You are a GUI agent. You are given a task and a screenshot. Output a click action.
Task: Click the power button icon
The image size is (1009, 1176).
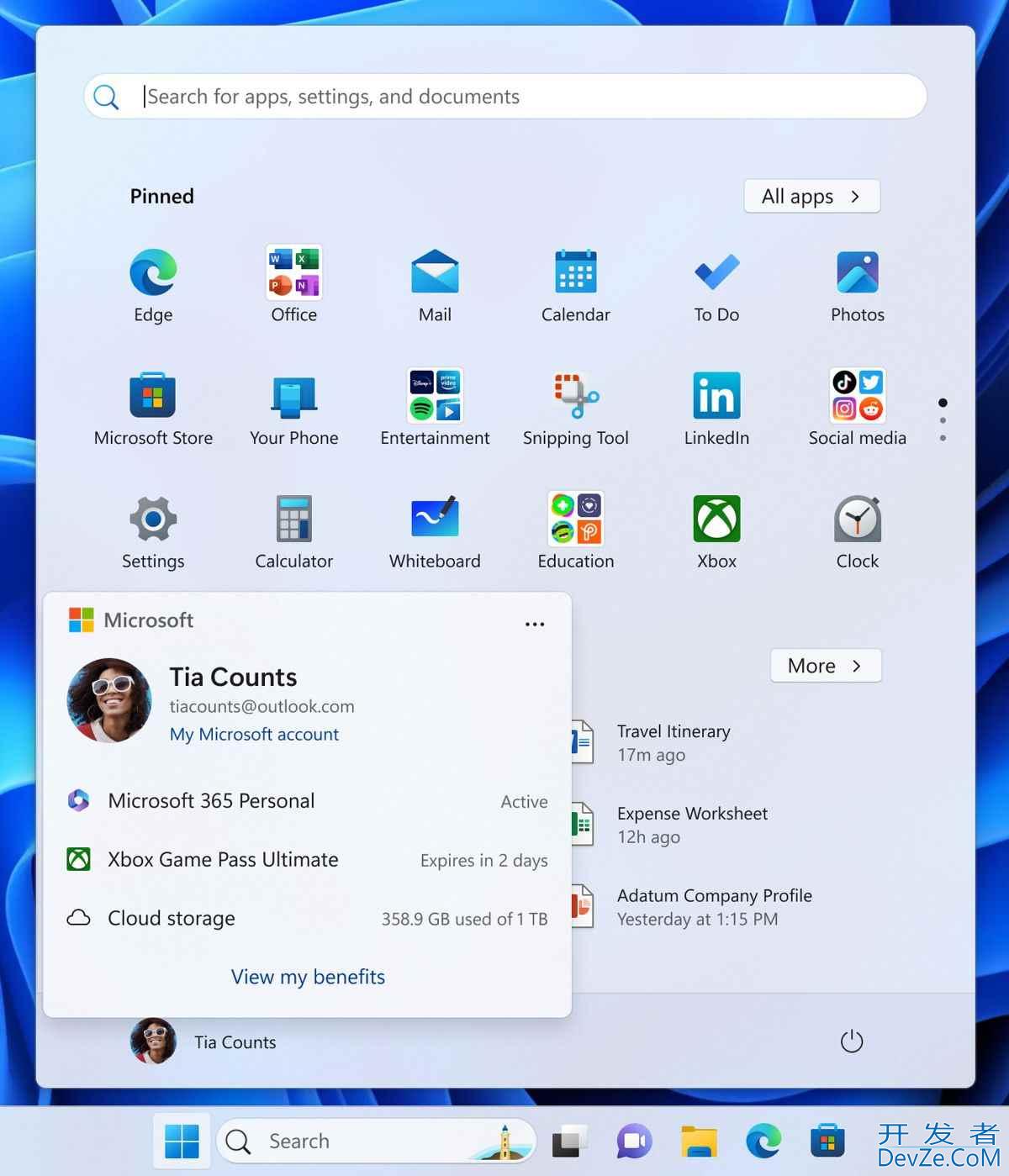pyautogui.click(x=851, y=1042)
